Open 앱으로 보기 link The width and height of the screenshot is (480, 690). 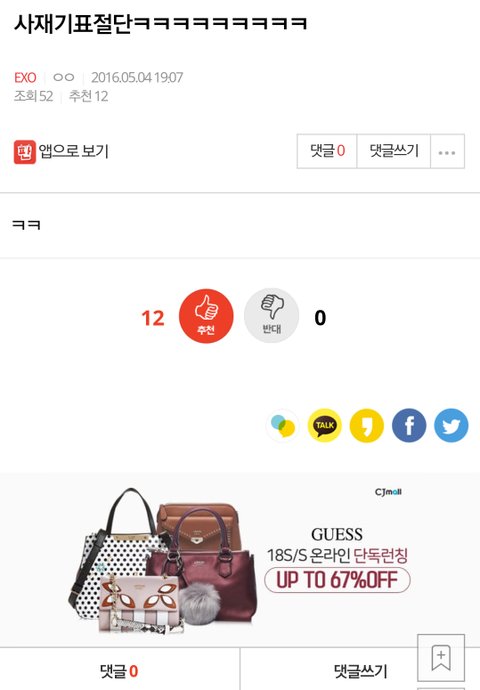pos(73,151)
